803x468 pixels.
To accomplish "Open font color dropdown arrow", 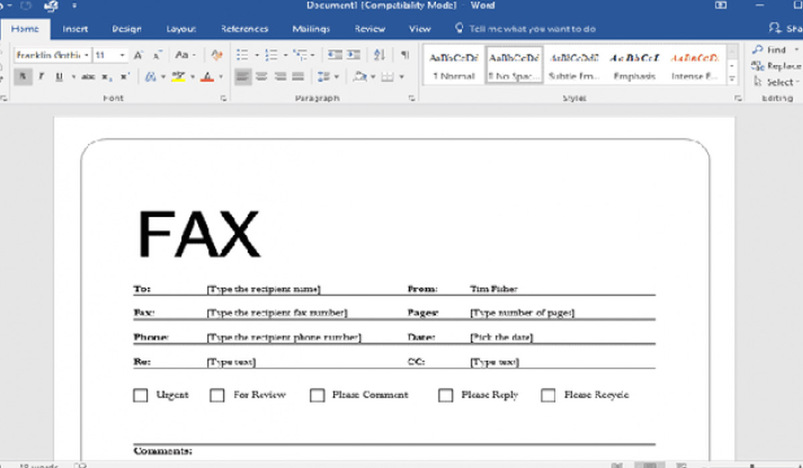I will 221,77.
